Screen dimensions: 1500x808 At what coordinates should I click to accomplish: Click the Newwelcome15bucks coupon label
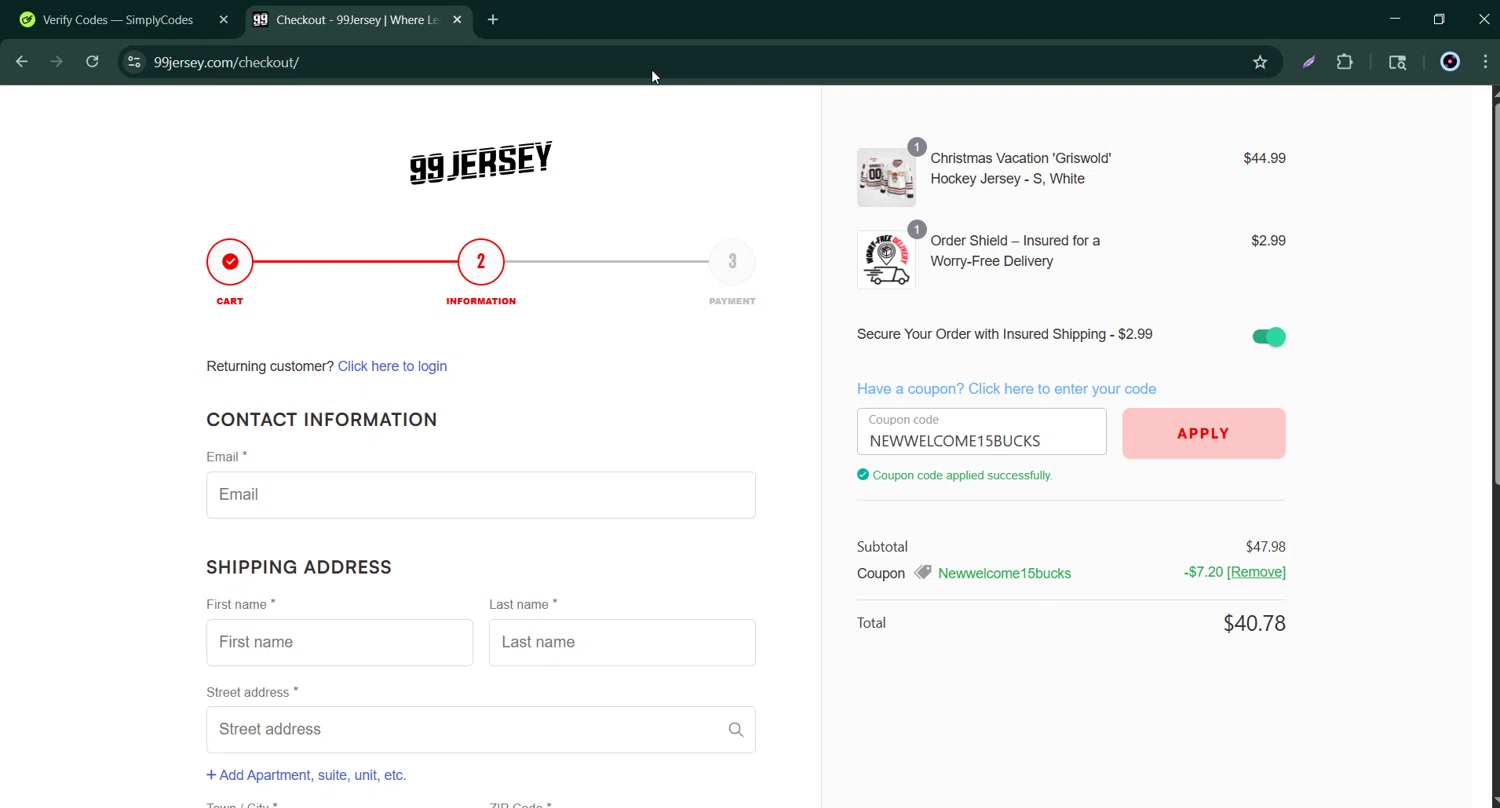[1004, 573]
